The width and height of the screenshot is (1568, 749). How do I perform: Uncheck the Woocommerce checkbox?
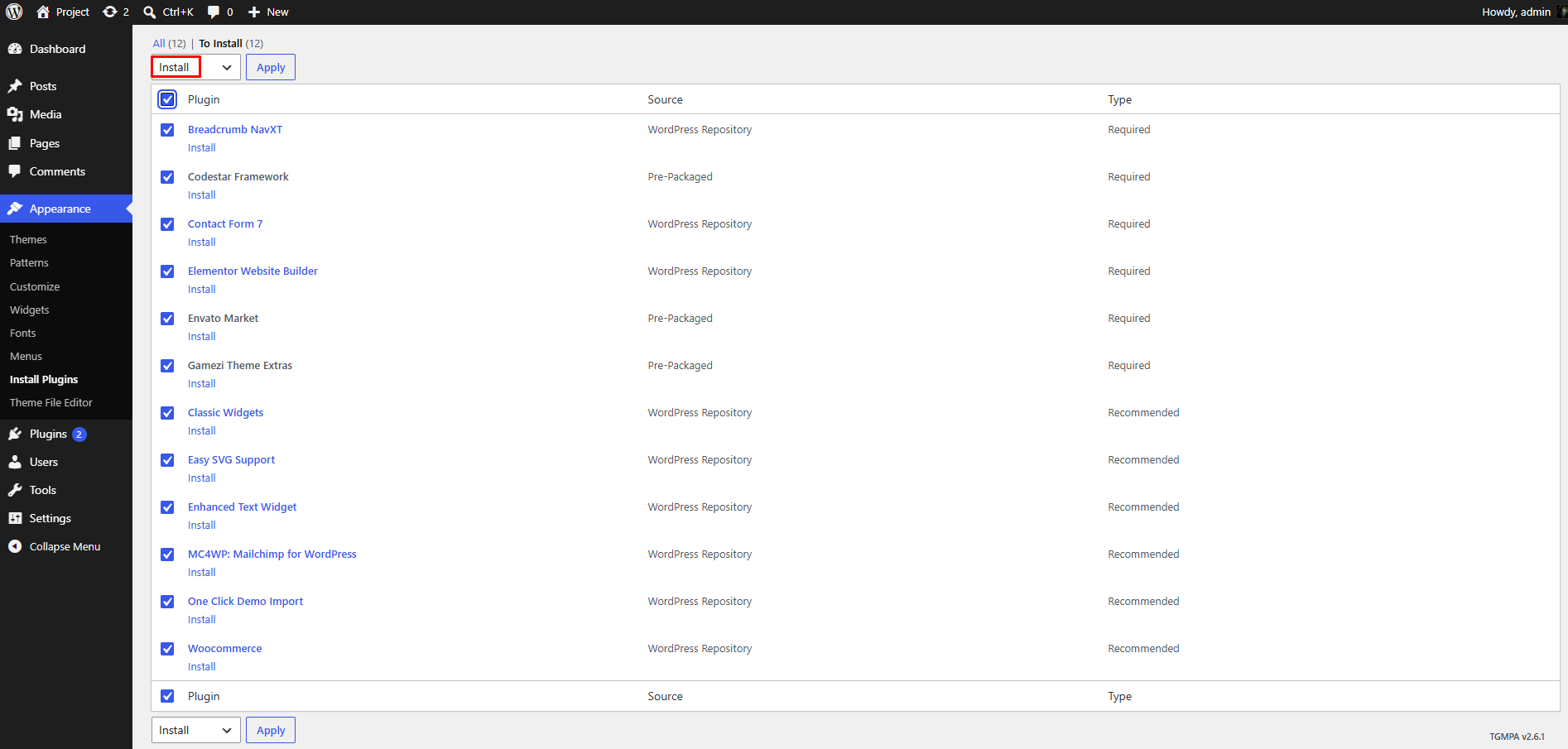point(167,649)
